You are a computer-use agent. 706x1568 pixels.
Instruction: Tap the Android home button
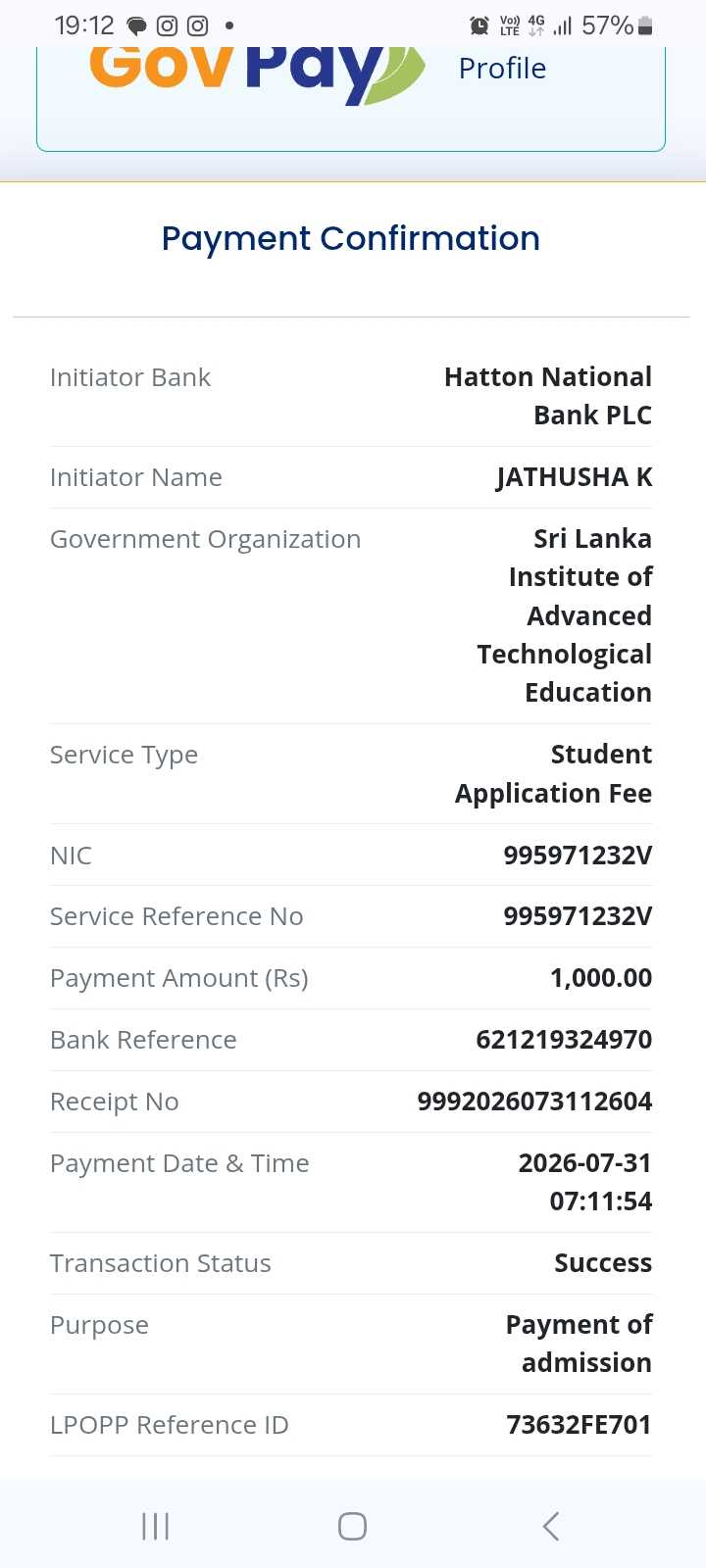pyautogui.click(x=352, y=1526)
